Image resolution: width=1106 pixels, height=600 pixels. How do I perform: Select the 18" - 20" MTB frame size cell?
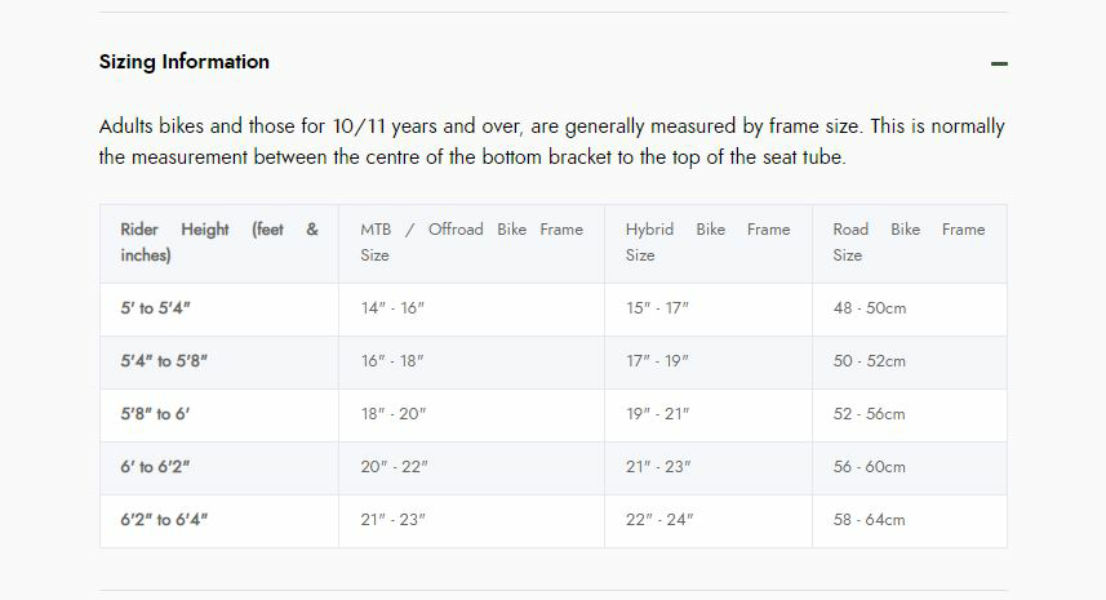[394, 415]
